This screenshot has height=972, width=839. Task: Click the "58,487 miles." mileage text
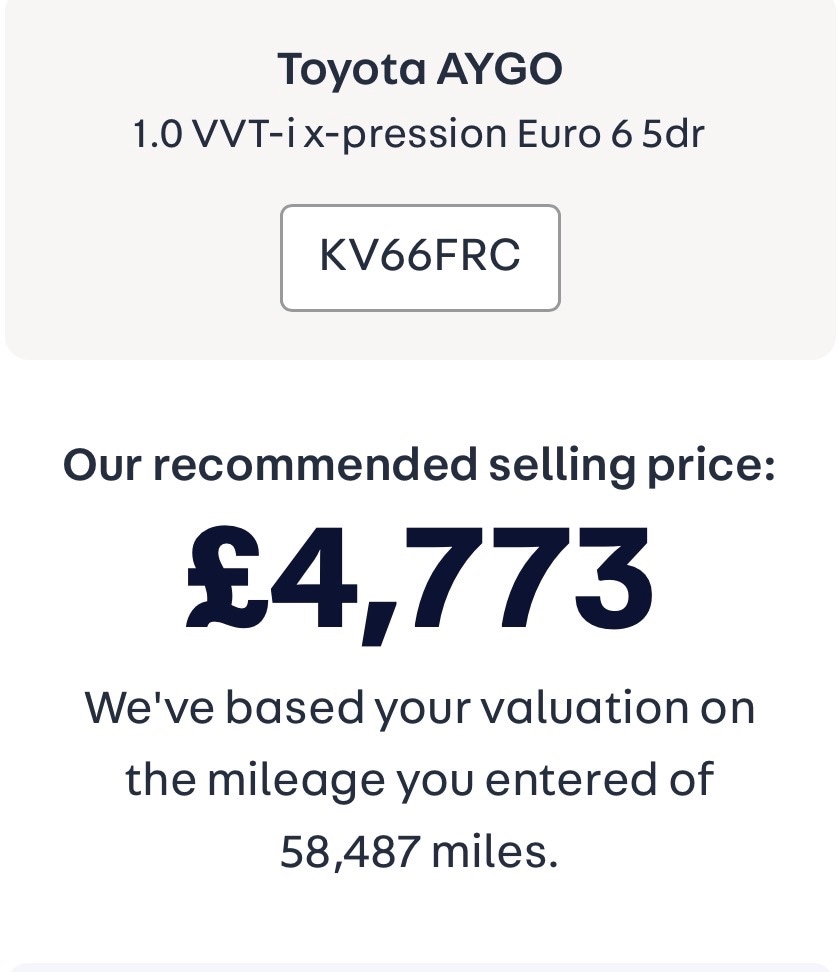(420, 851)
